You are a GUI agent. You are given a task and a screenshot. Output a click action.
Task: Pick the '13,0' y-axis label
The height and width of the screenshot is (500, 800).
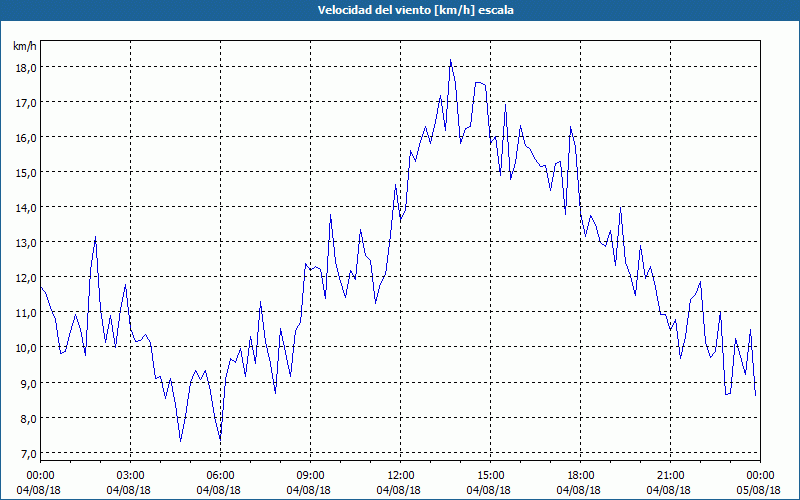pyautogui.click(x=26, y=243)
